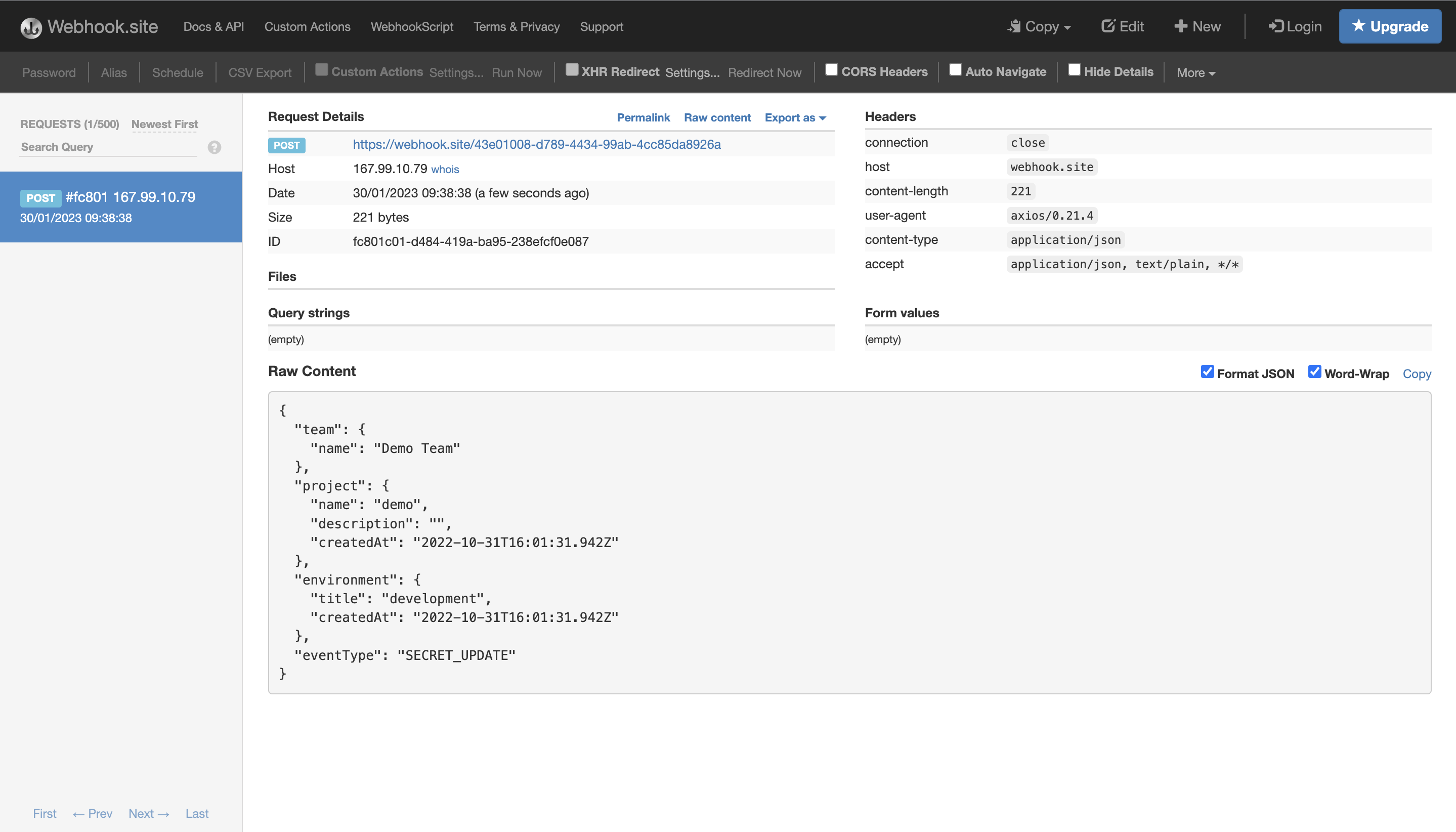Viewport: 1456px width, 832px height.
Task: Enable the CORS Headers checkbox
Action: [x=831, y=70]
